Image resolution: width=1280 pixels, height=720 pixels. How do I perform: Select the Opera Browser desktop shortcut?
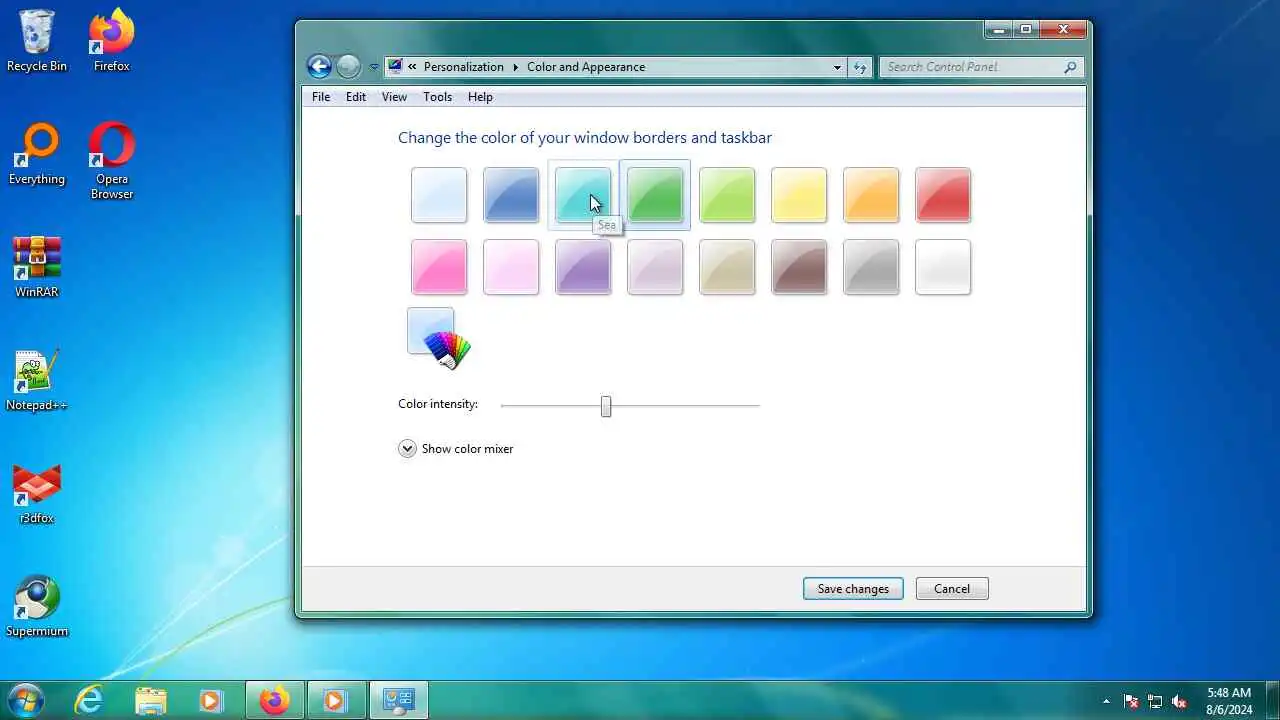coord(112,161)
